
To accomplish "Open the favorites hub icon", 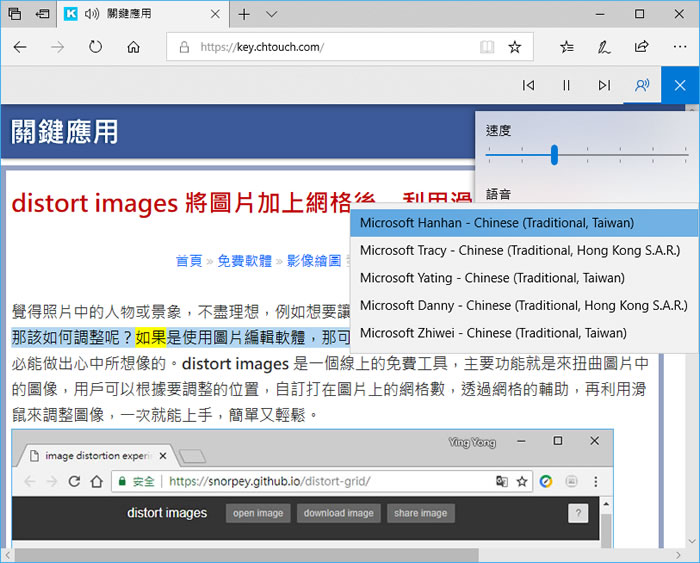I will [x=567, y=47].
